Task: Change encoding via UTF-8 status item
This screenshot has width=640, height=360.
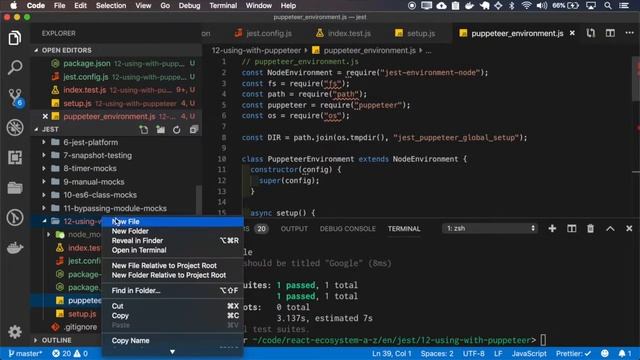Action: 473,353
